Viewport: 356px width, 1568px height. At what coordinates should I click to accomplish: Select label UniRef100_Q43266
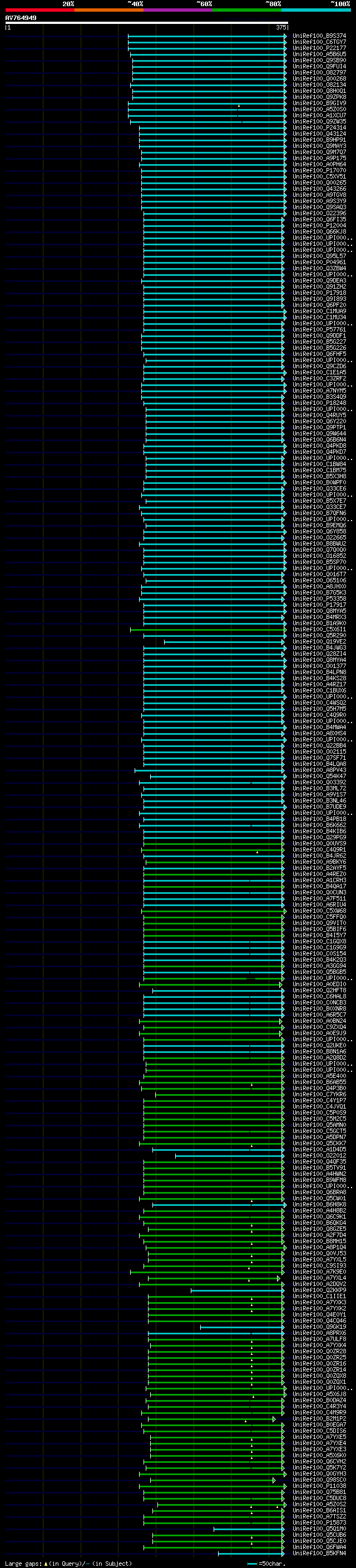(319, 189)
